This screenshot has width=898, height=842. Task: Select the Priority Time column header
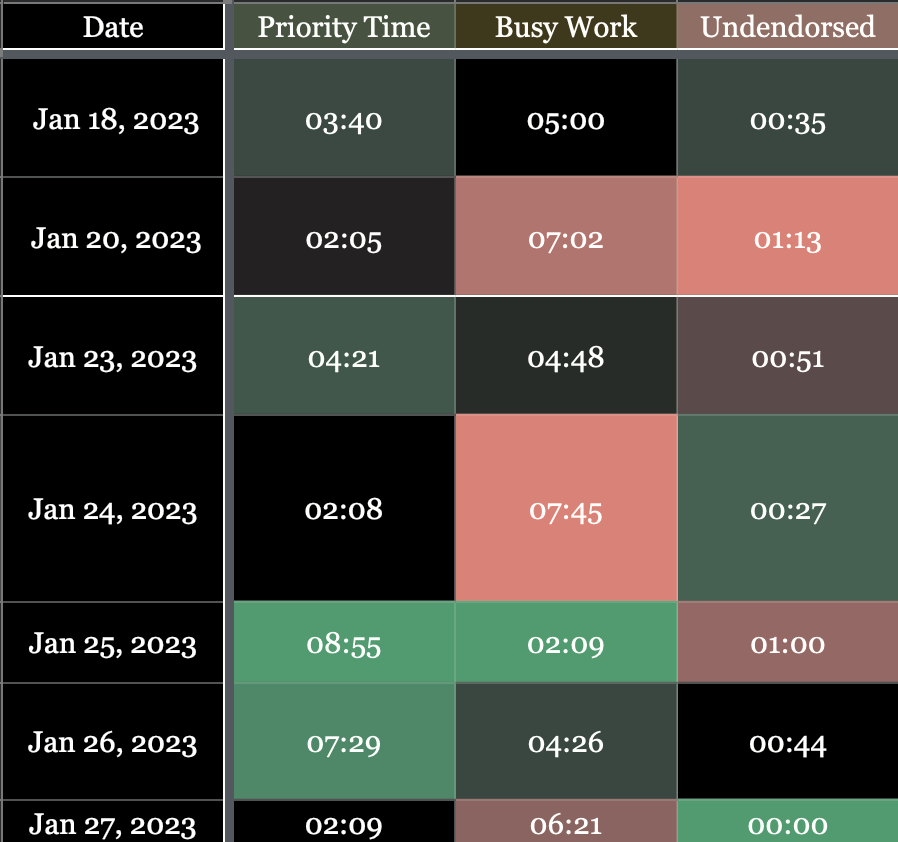pyautogui.click(x=344, y=27)
